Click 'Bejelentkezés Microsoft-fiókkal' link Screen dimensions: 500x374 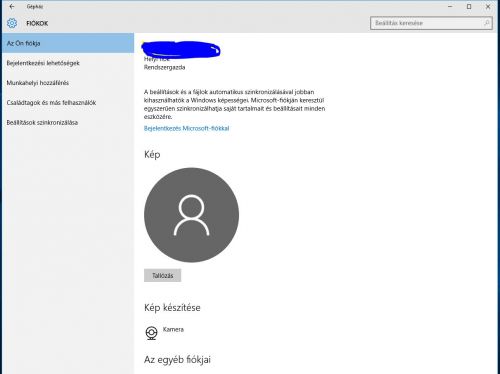[186, 128]
